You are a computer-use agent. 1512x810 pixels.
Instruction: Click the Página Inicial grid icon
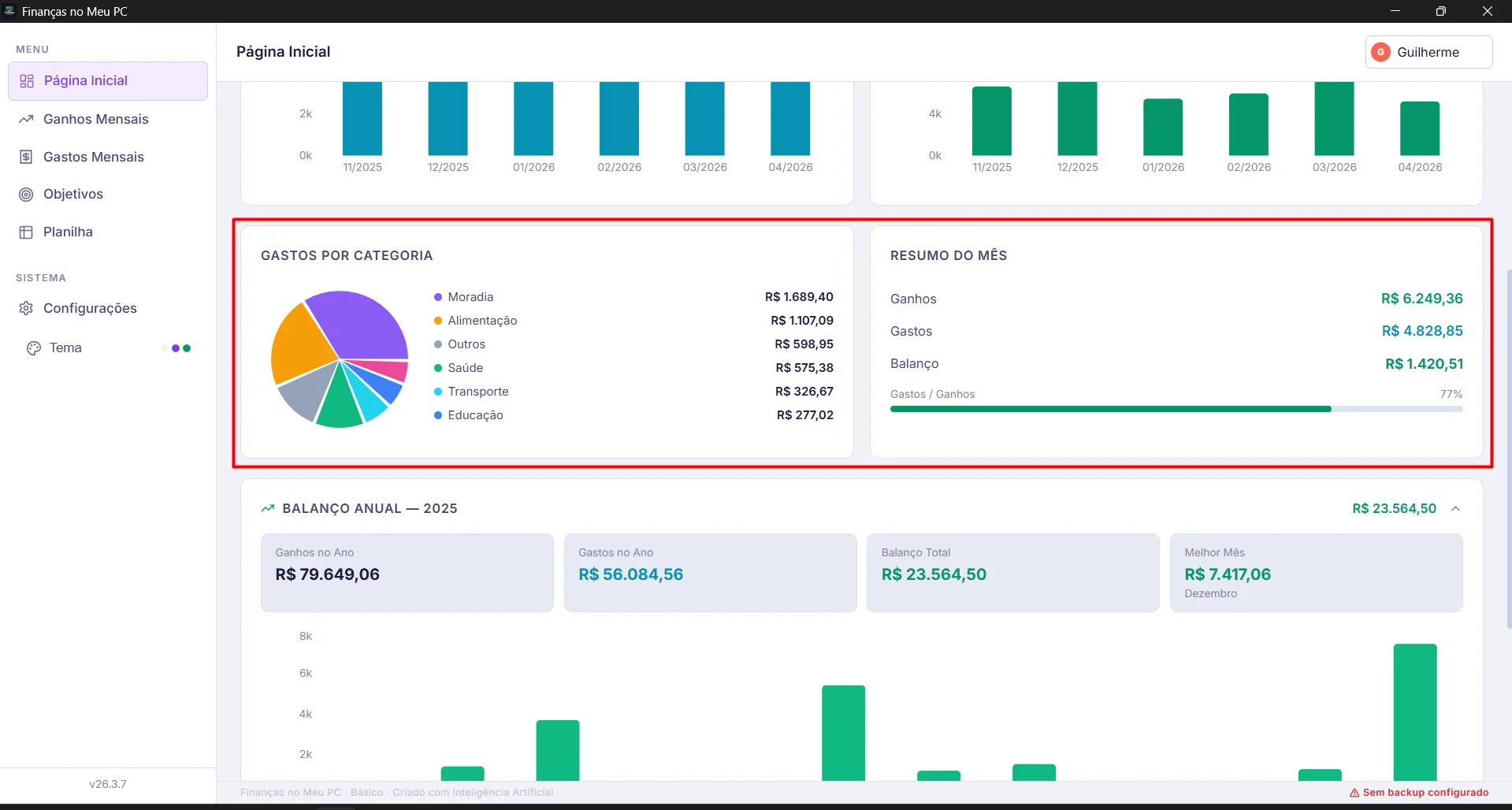27,81
